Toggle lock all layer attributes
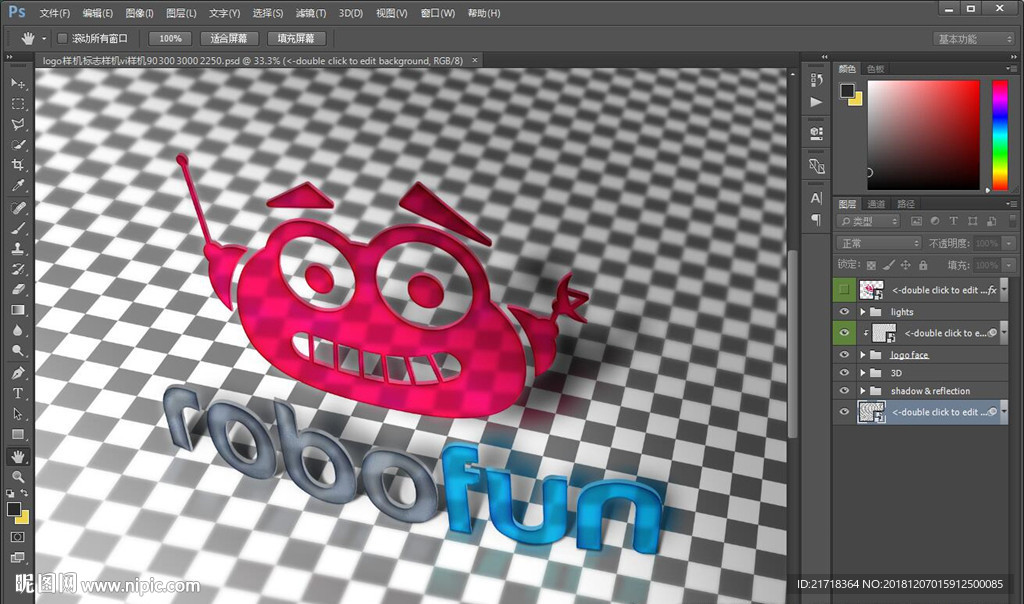This screenshot has width=1024, height=604. pyautogui.click(x=923, y=265)
